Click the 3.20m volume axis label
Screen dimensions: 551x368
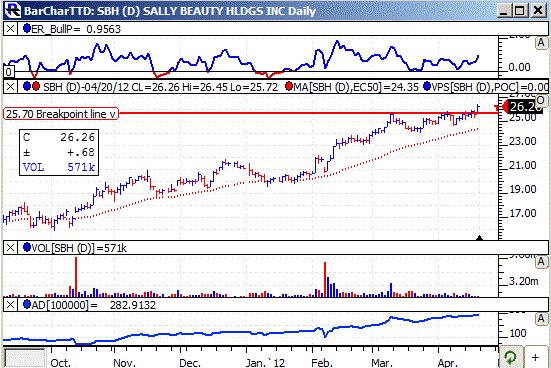524,281
